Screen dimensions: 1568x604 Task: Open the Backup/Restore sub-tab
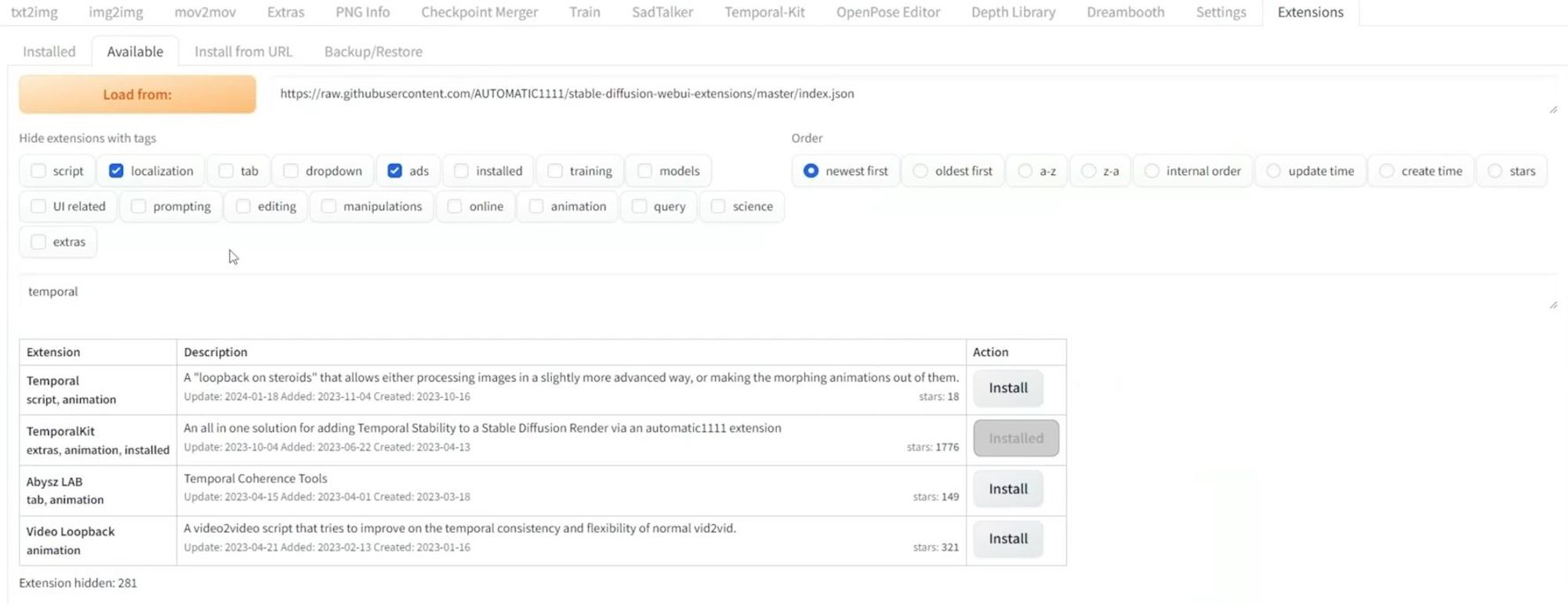click(x=373, y=51)
